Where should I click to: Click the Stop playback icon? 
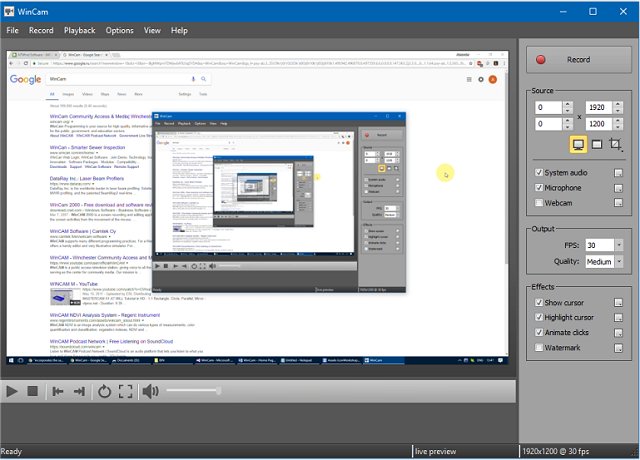pos(33,391)
